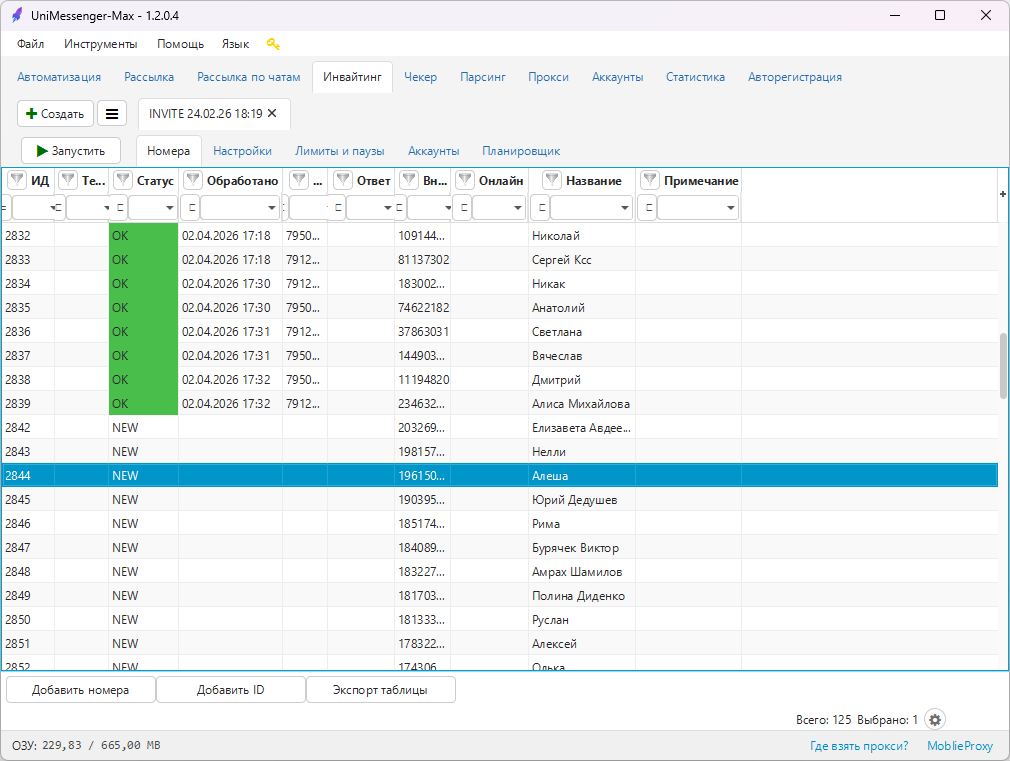Open the Инструменты menu
The width and height of the screenshot is (1010, 761).
[x=100, y=44]
